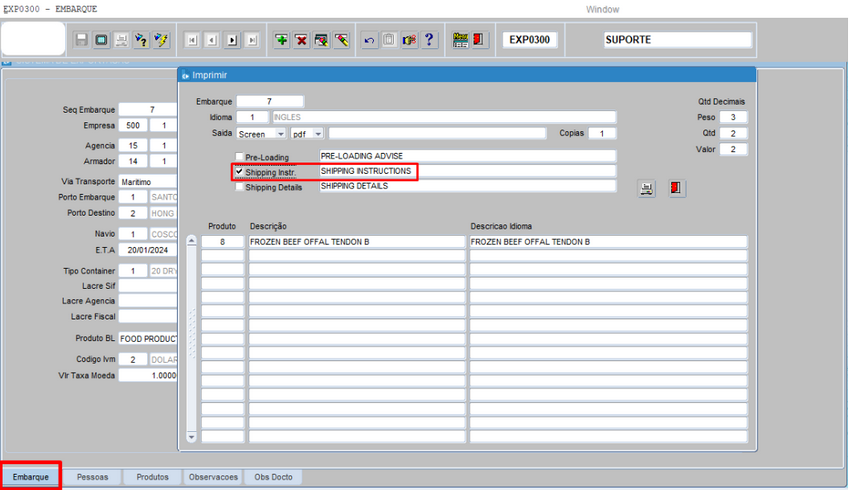
Task: Open the pdf format dropdown
Action: click(318, 134)
